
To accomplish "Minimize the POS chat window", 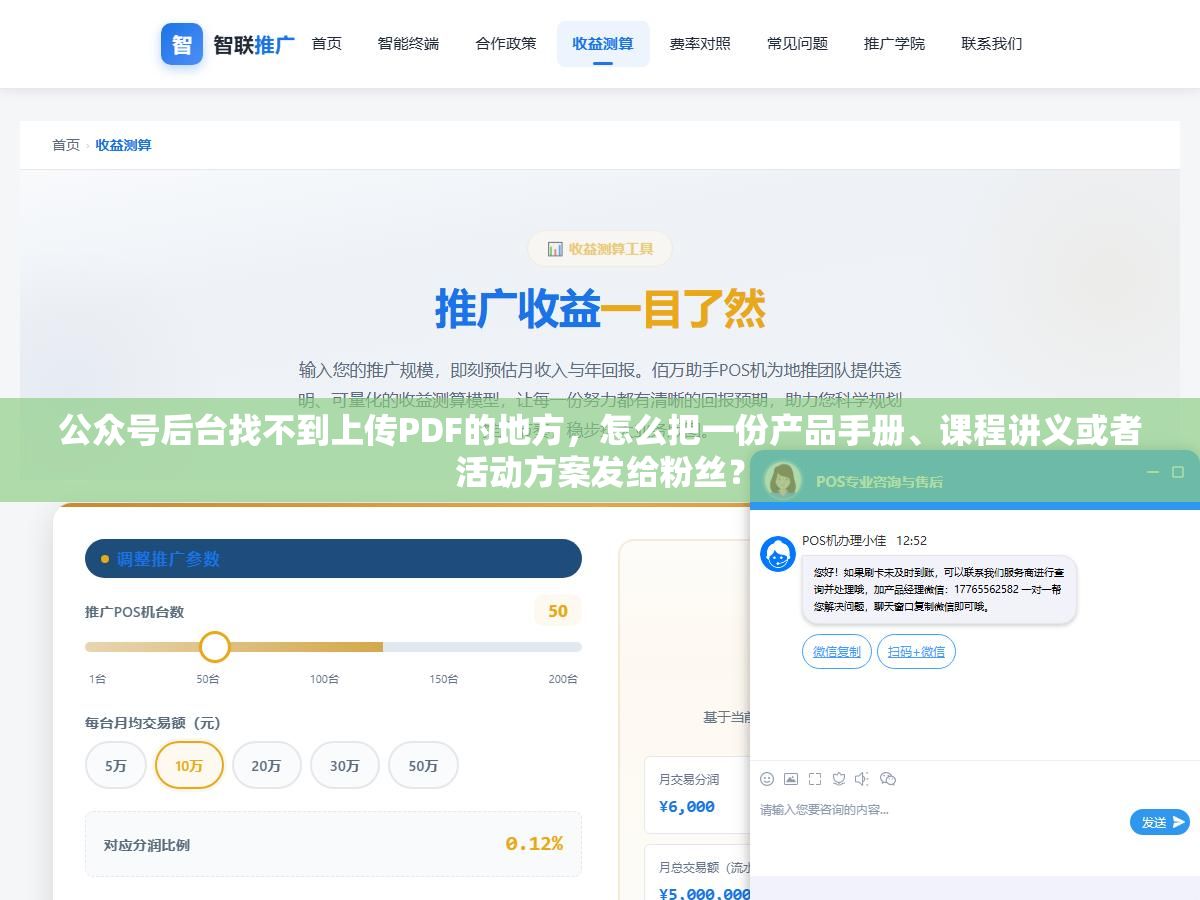I will (1153, 472).
